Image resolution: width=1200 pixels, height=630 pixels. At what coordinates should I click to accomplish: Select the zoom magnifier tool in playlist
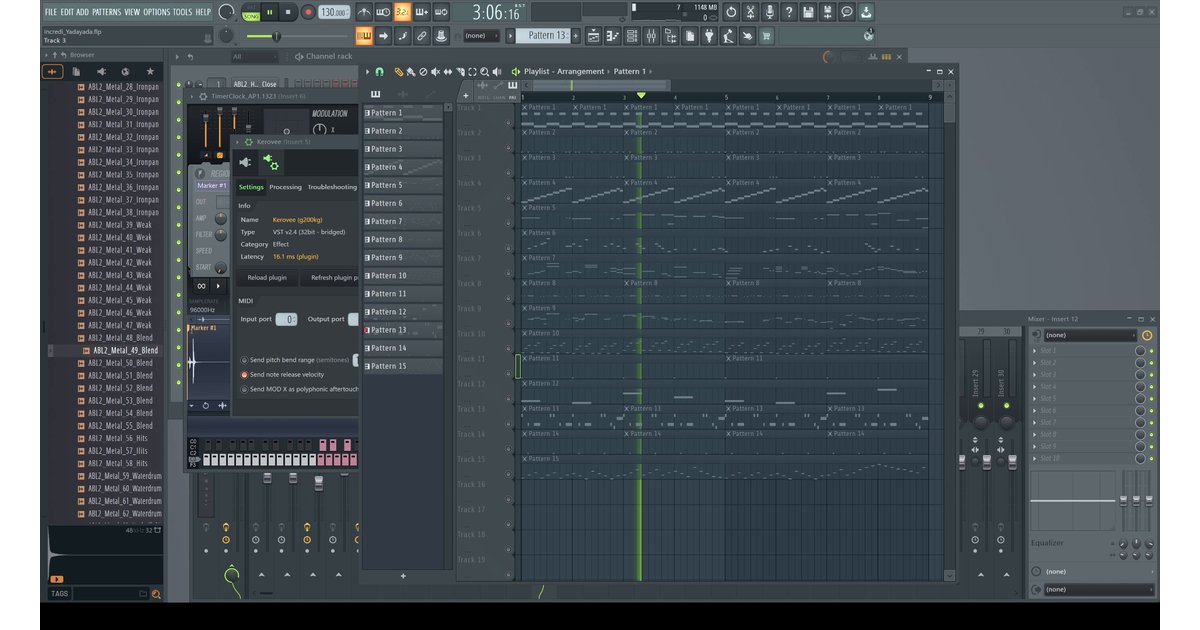coord(484,72)
